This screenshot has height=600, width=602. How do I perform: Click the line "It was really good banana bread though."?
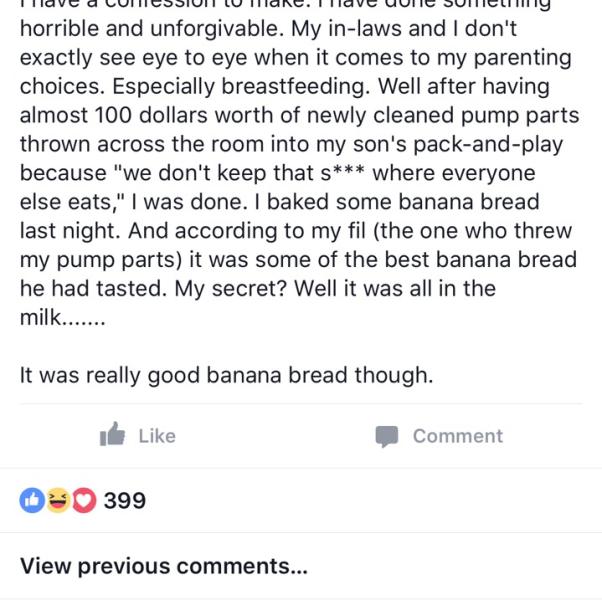227,376
